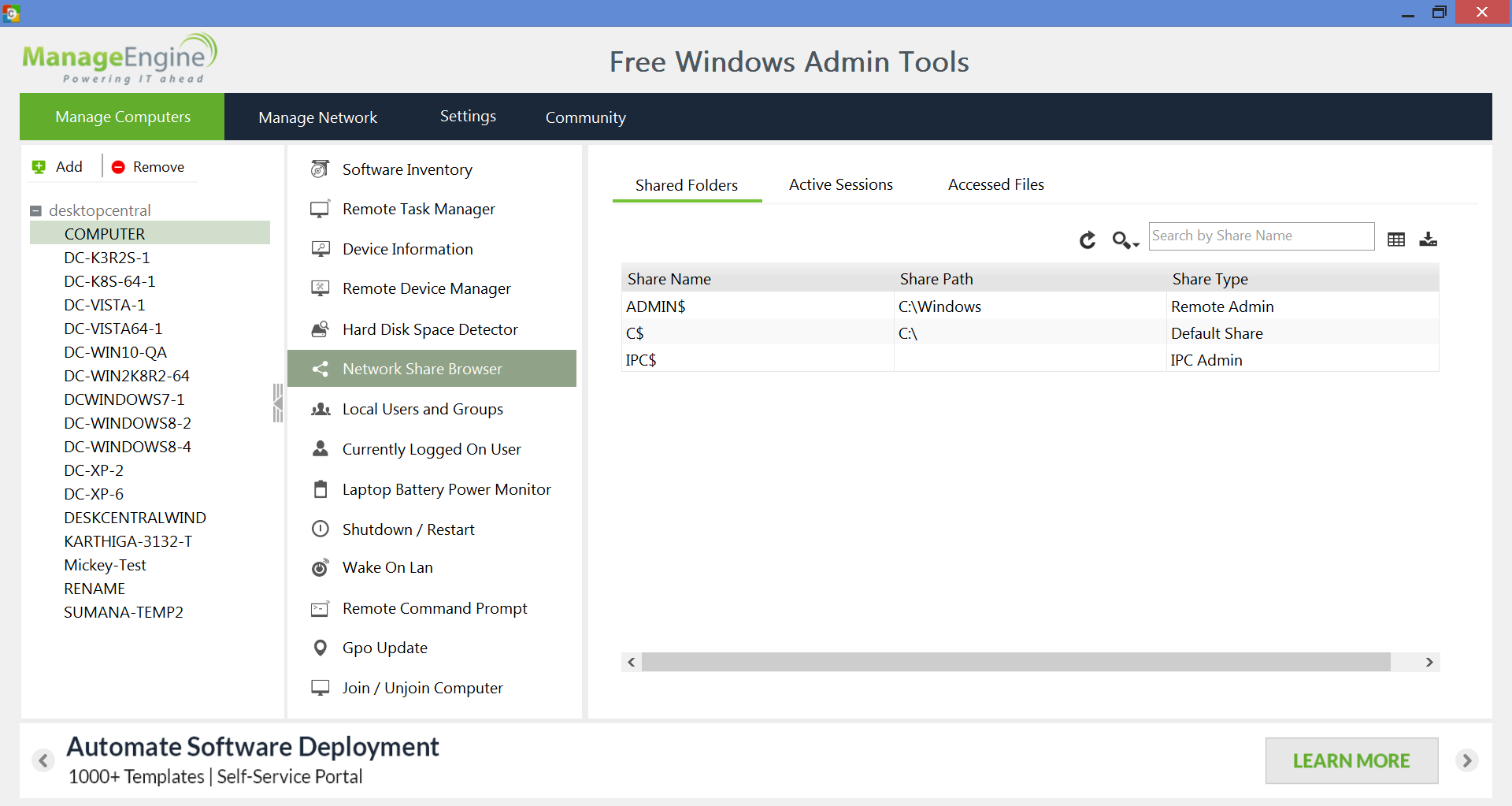
Task: Export the share list with download icon
Action: click(1428, 239)
